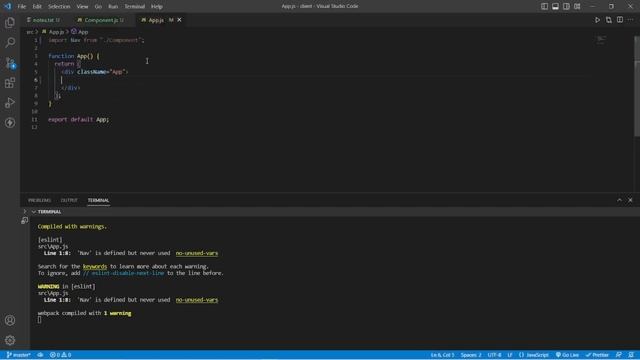Click App.js file icon in breadcrumb
This screenshot has height=360, width=640.
pyautogui.click(x=44, y=31)
